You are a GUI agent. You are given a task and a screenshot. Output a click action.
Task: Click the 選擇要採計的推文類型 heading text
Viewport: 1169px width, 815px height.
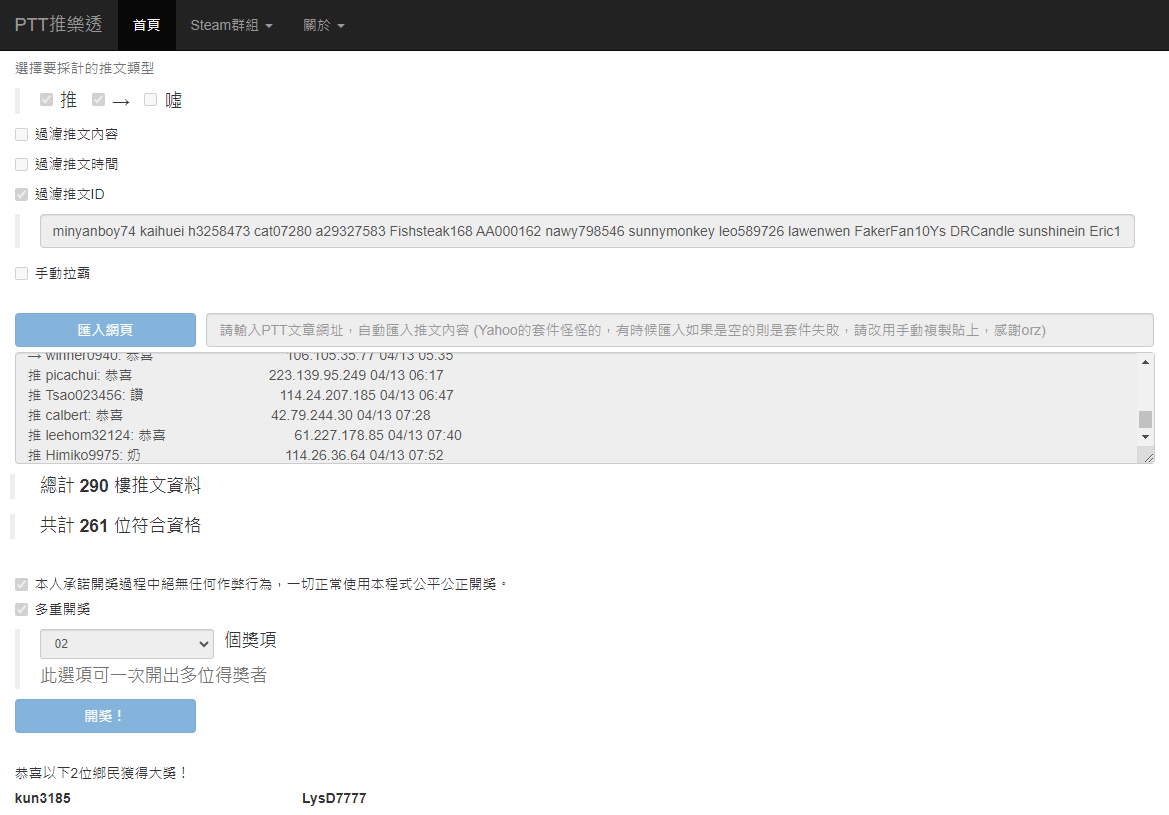click(x=84, y=69)
